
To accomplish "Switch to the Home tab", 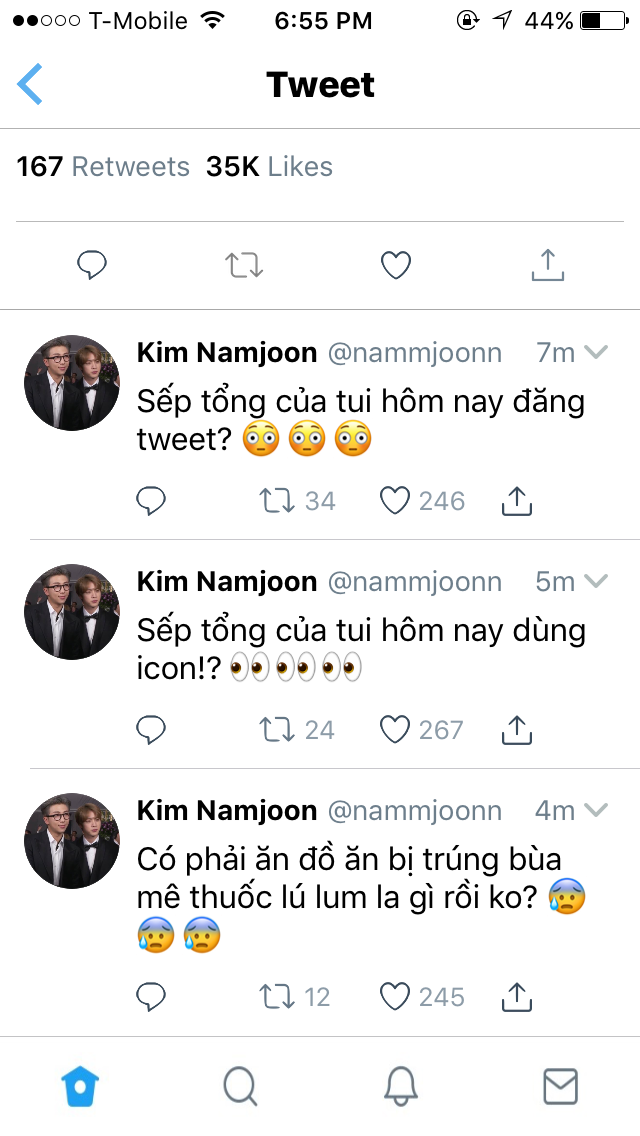I will 80,1086.
